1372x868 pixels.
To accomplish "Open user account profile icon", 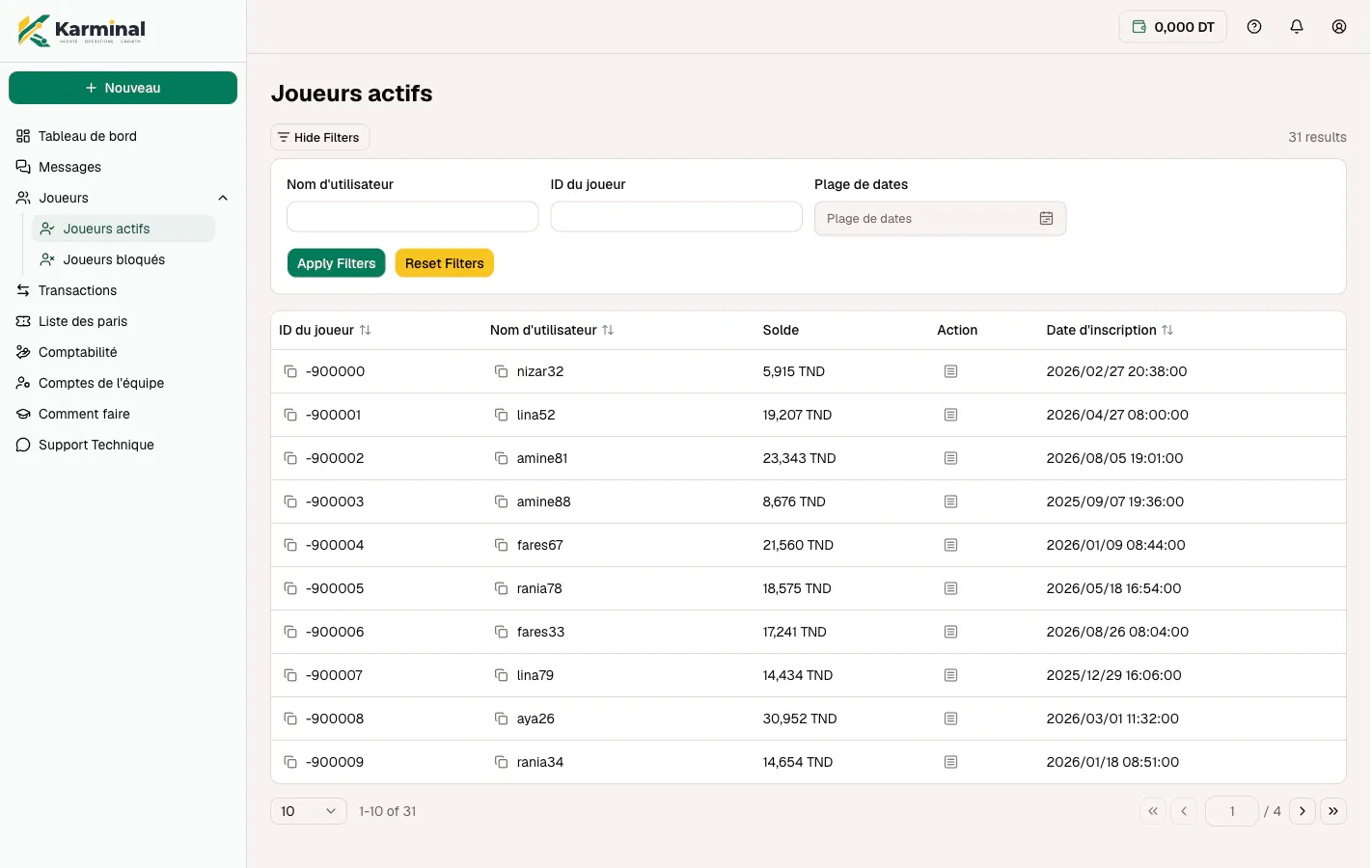I will 1339,27.
